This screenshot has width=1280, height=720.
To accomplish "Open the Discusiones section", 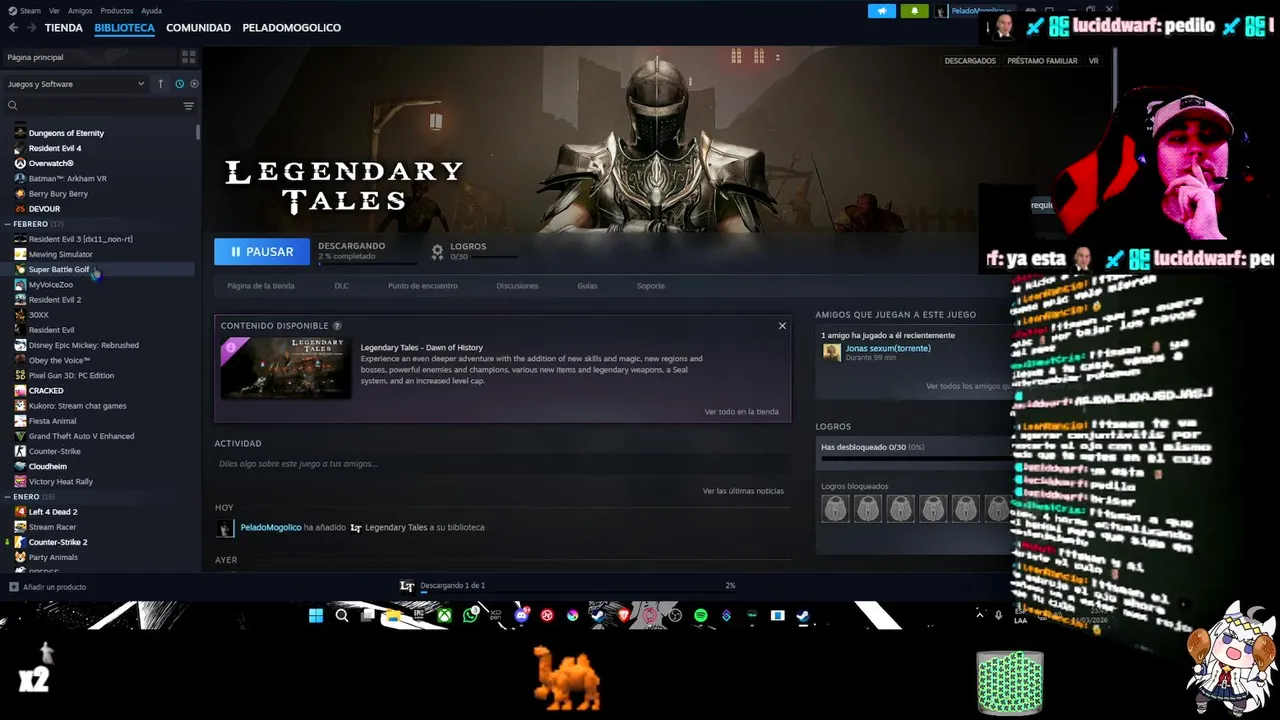I will 517,286.
